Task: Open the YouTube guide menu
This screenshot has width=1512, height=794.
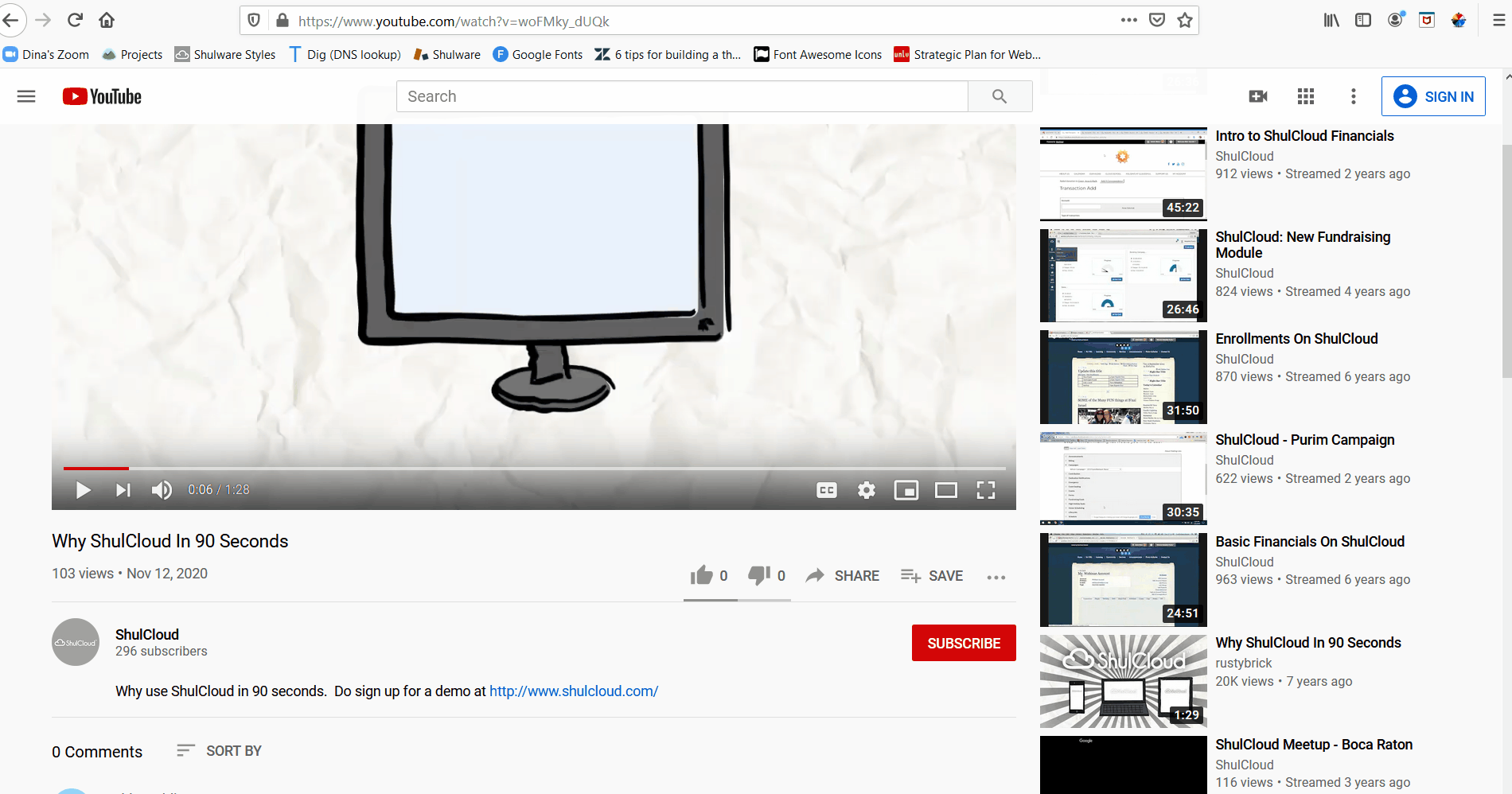Action: point(26,95)
